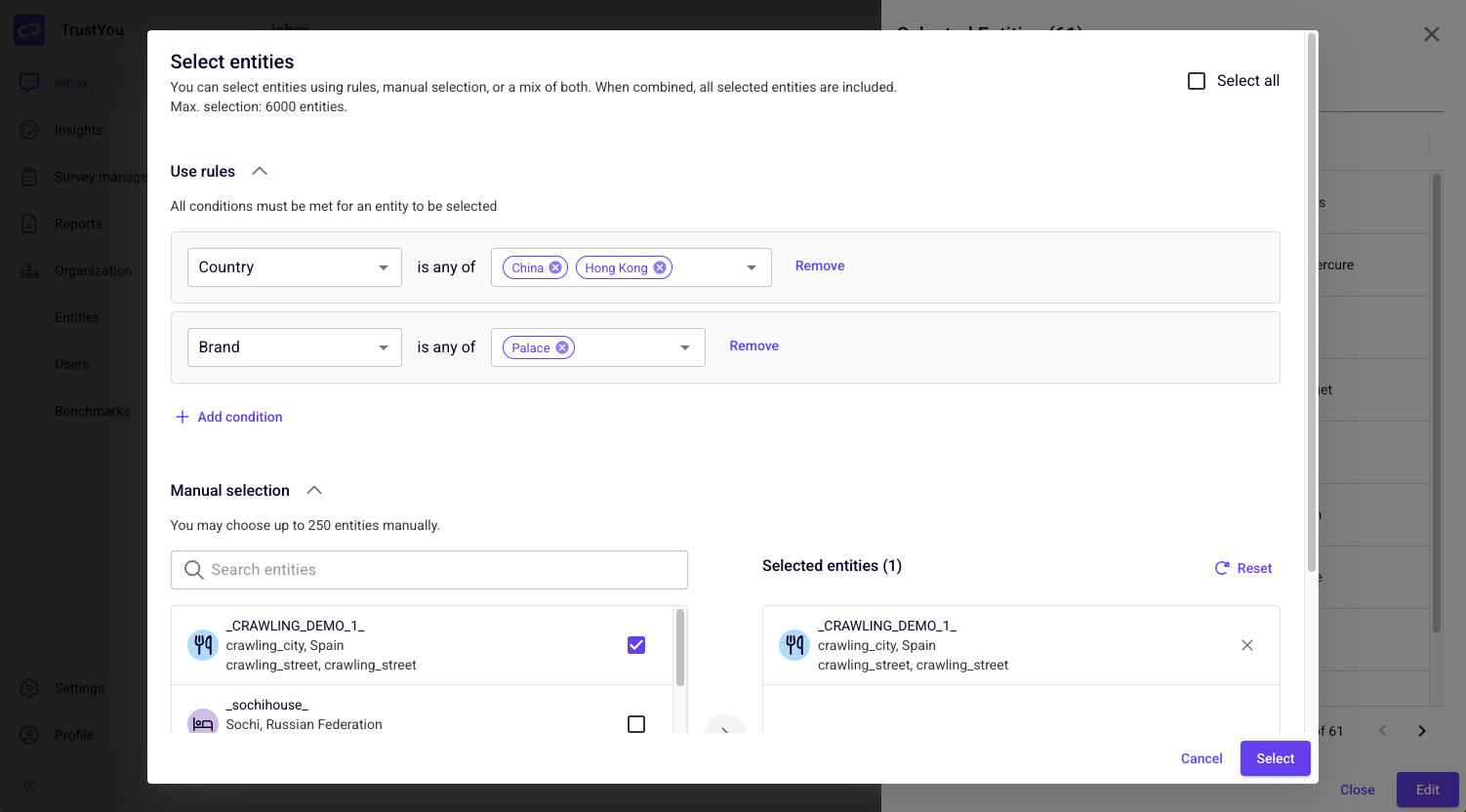Click the restaurant icon in Selected entities list
1466x812 pixels.
pyautogui.click(x=794, y=645)
